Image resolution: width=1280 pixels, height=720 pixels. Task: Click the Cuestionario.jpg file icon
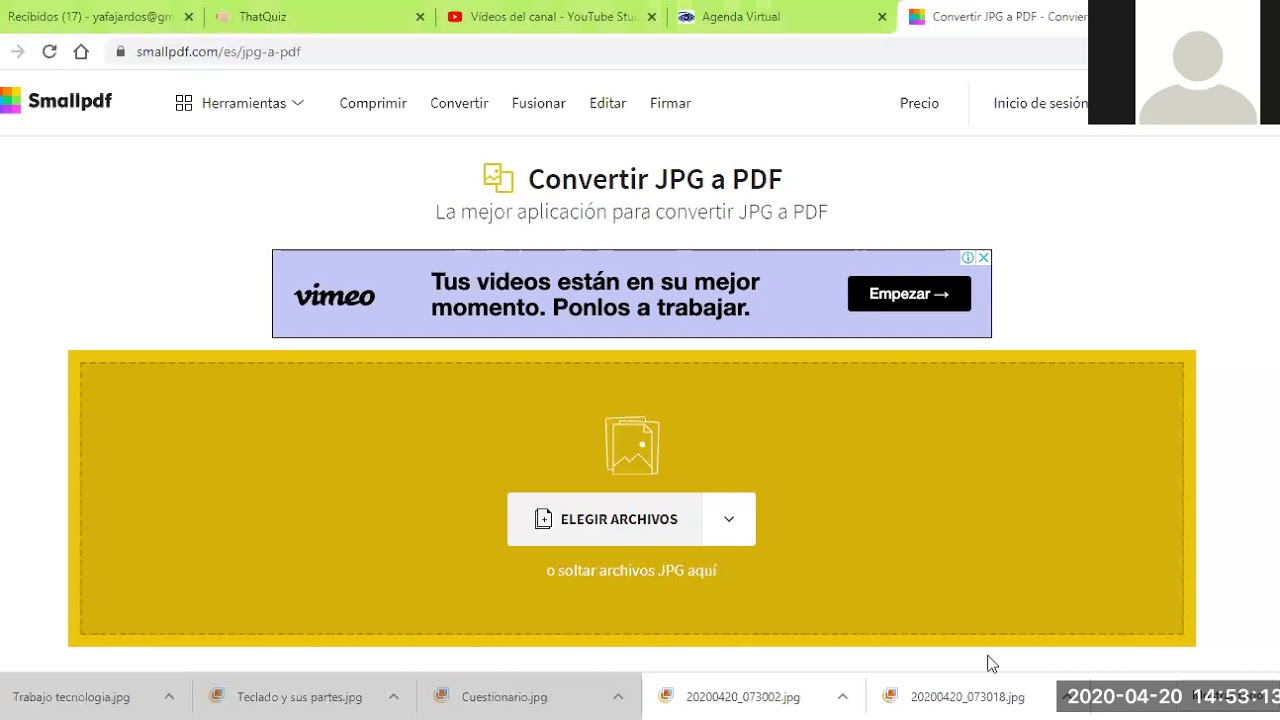441,697
